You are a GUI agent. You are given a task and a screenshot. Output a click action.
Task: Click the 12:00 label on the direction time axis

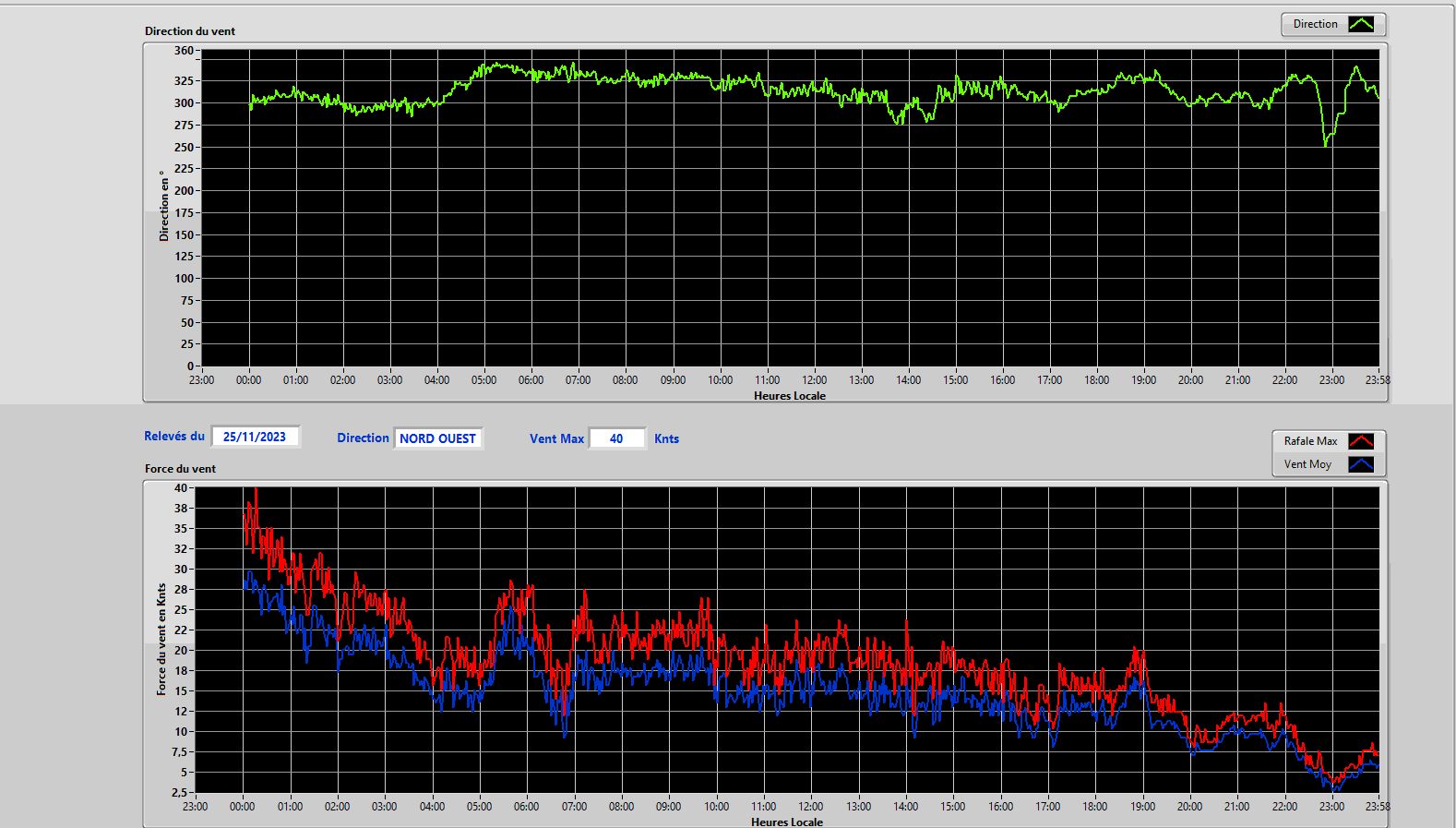click(815, 380)
